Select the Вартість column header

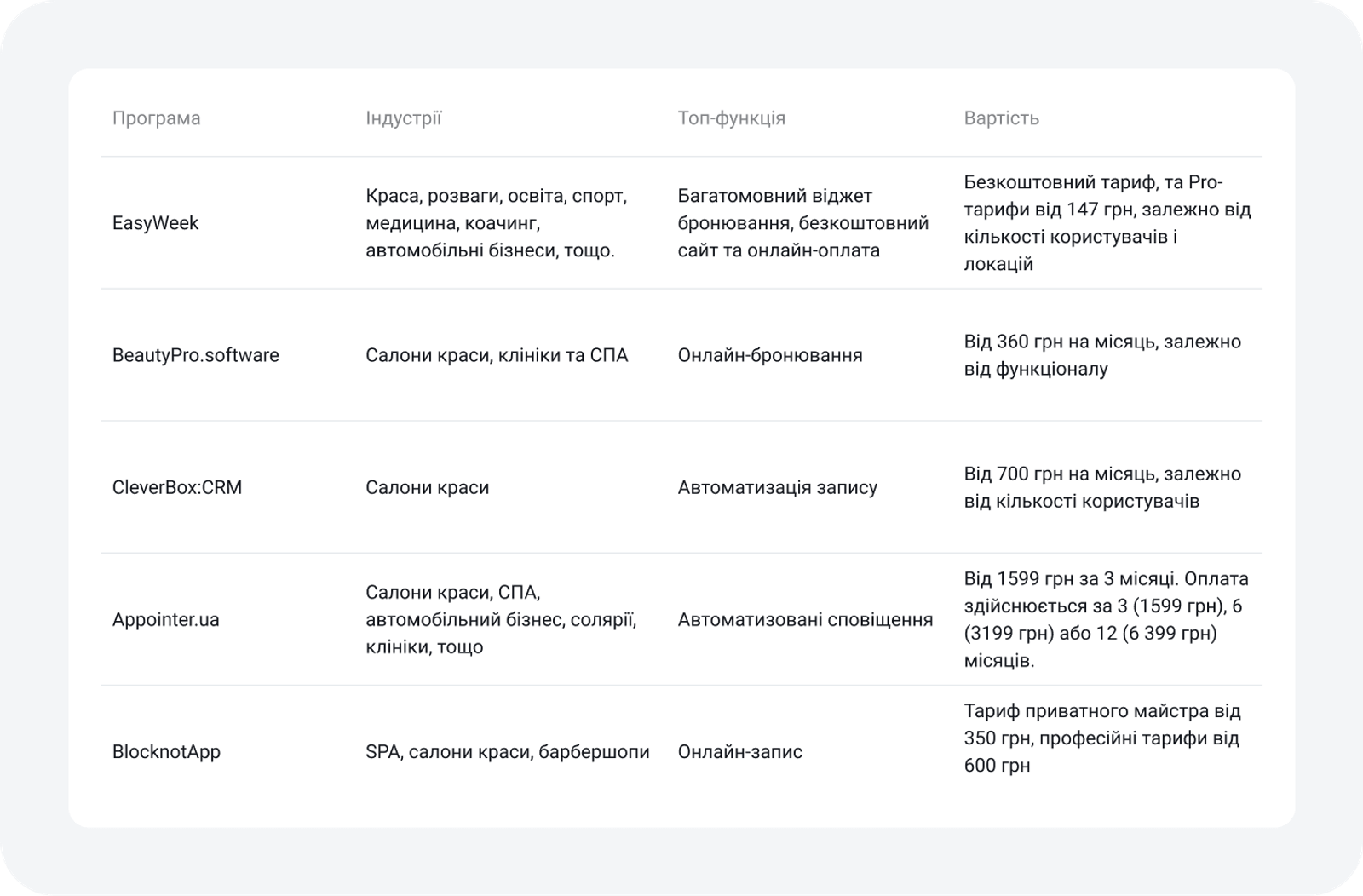coord(1001,118)
